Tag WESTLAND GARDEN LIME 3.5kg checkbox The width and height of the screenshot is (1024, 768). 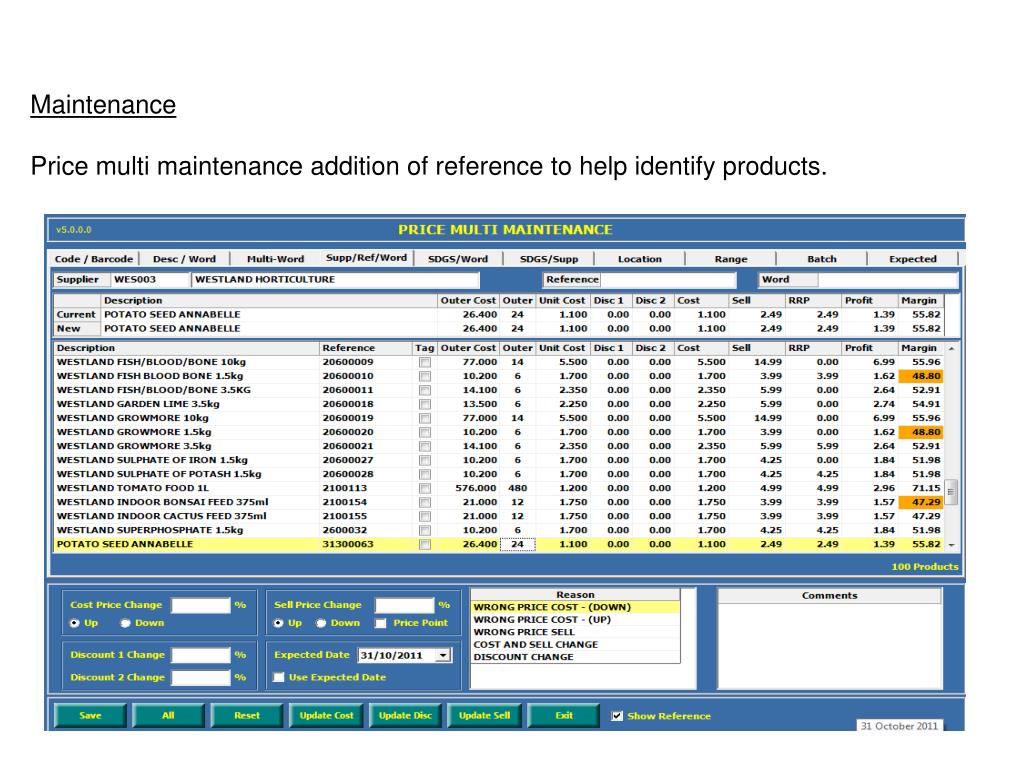(425, 404)
